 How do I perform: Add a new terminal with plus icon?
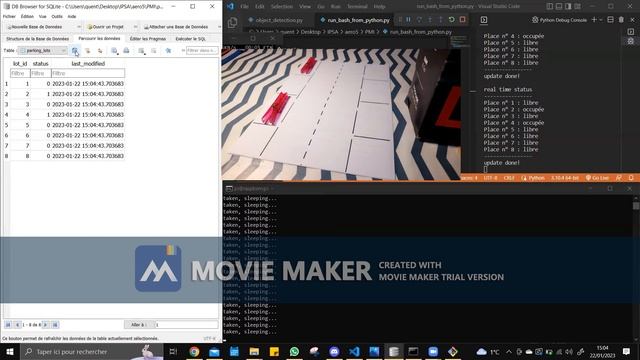[594, 20]
